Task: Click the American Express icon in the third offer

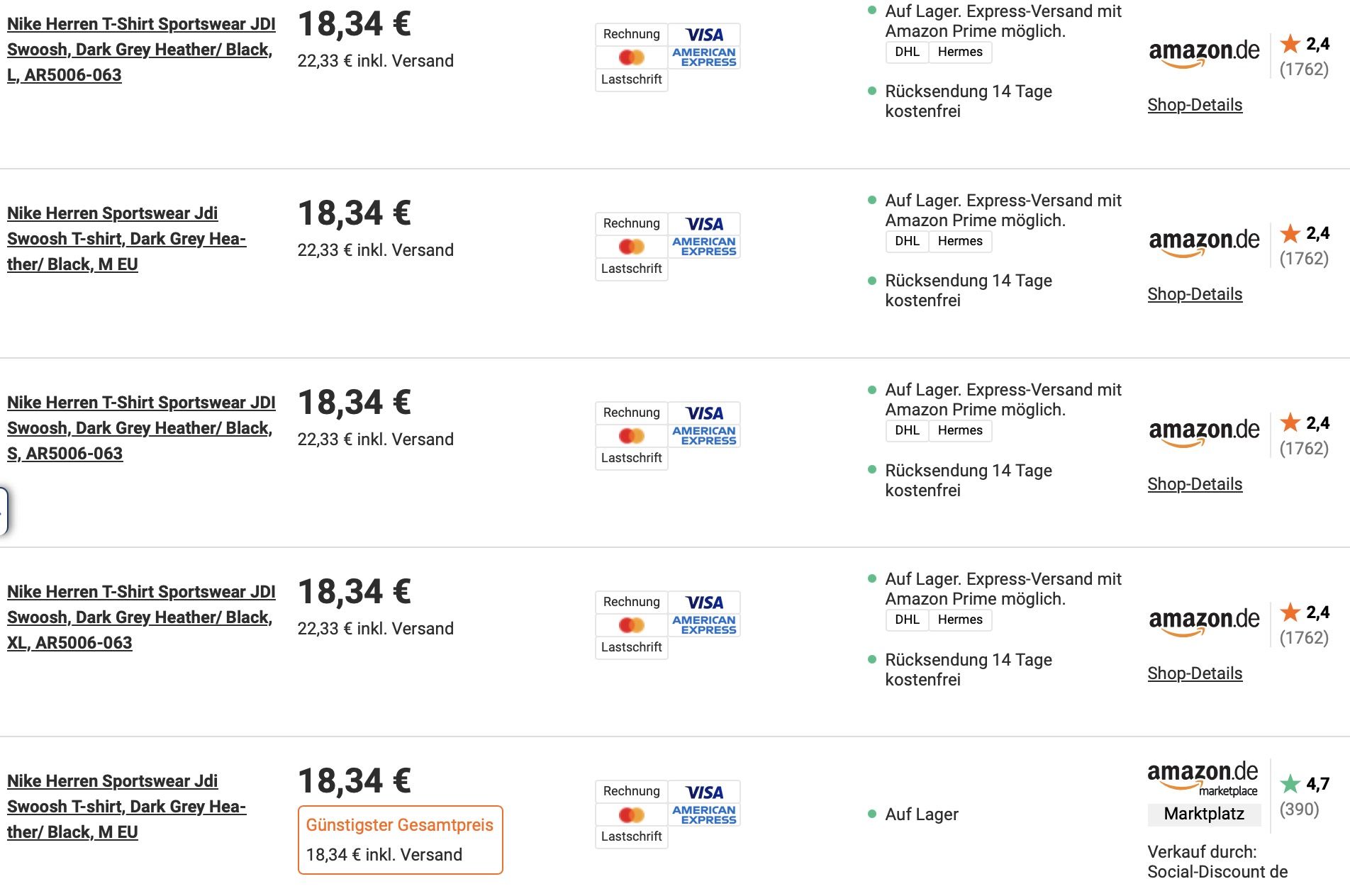Action: pyautogui.click(x=704, y=435)
